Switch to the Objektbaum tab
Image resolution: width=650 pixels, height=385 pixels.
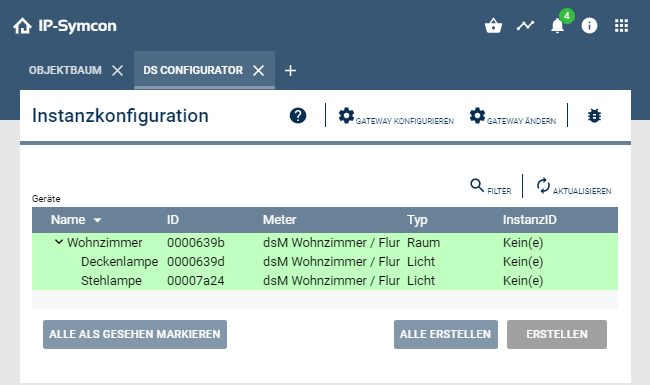(x=65, y=70)
